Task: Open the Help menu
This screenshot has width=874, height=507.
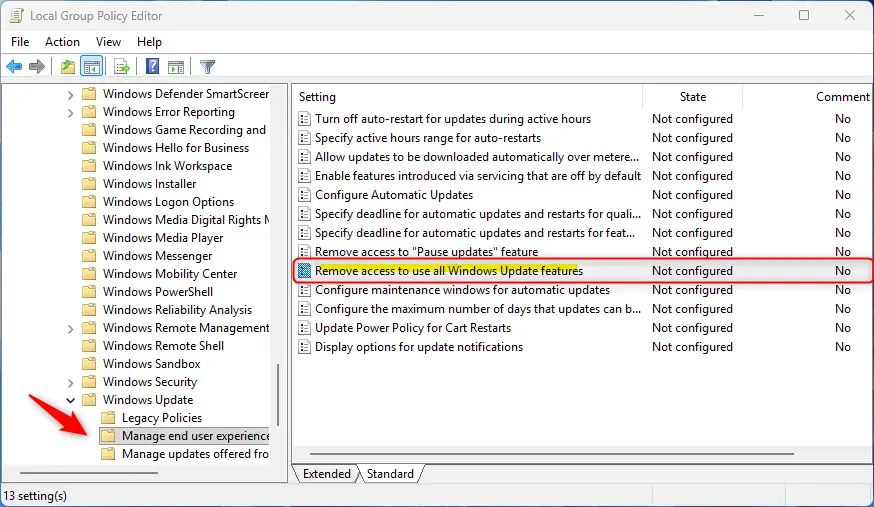Action: pos(149,42)
